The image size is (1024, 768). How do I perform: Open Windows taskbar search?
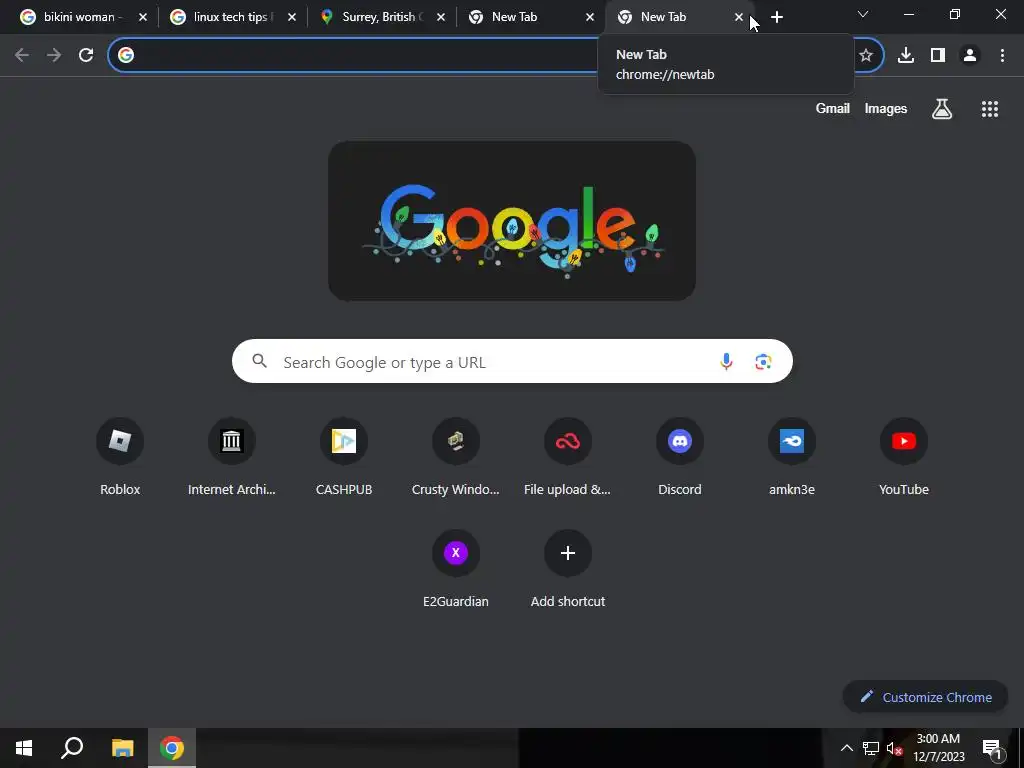tap(72, 748)
